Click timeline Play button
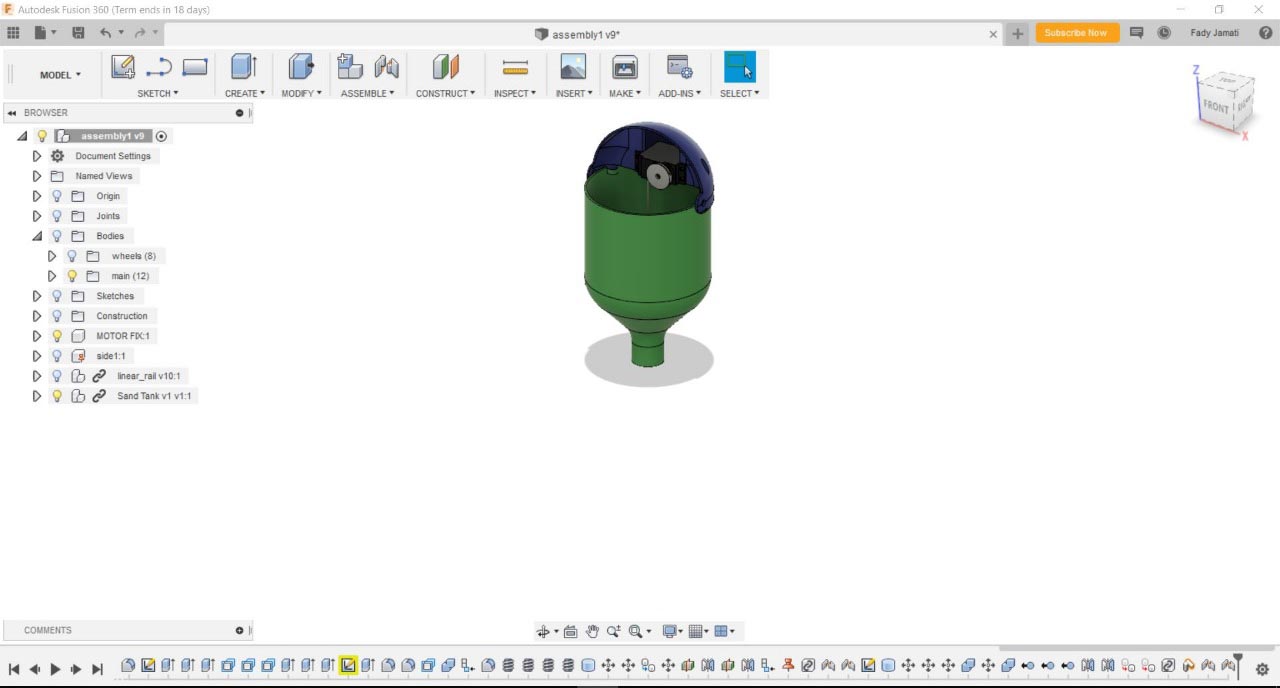This screenshot has height=688, width=1280. click(55, 669)
